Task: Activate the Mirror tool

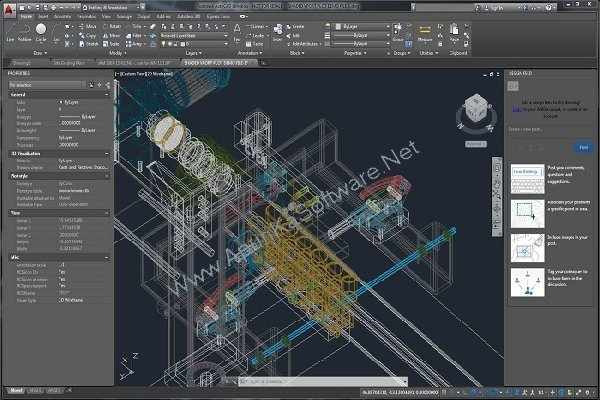Action: 112,35
